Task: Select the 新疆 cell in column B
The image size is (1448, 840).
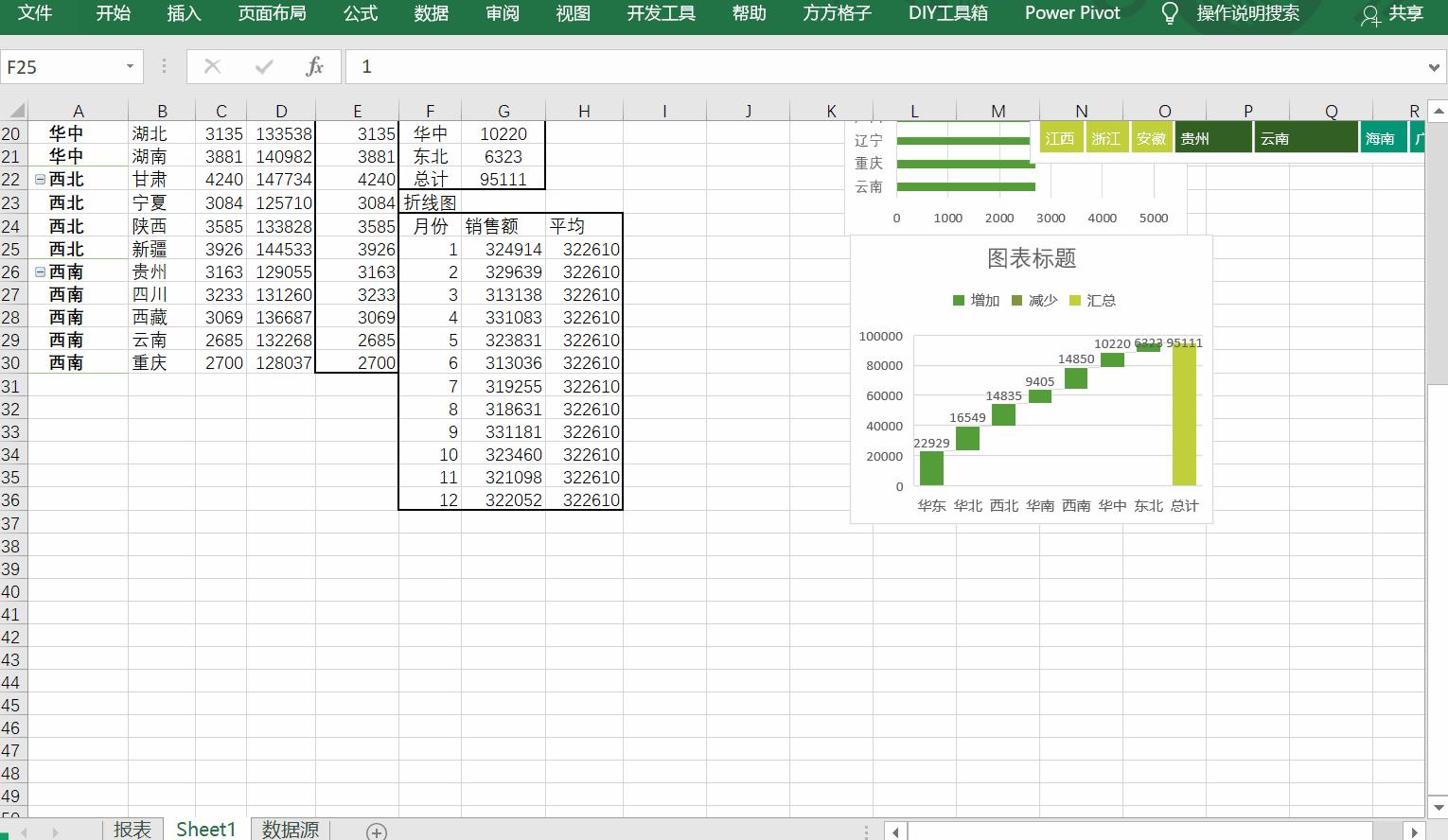Action: pyautogui.click(x=162, y=250)
